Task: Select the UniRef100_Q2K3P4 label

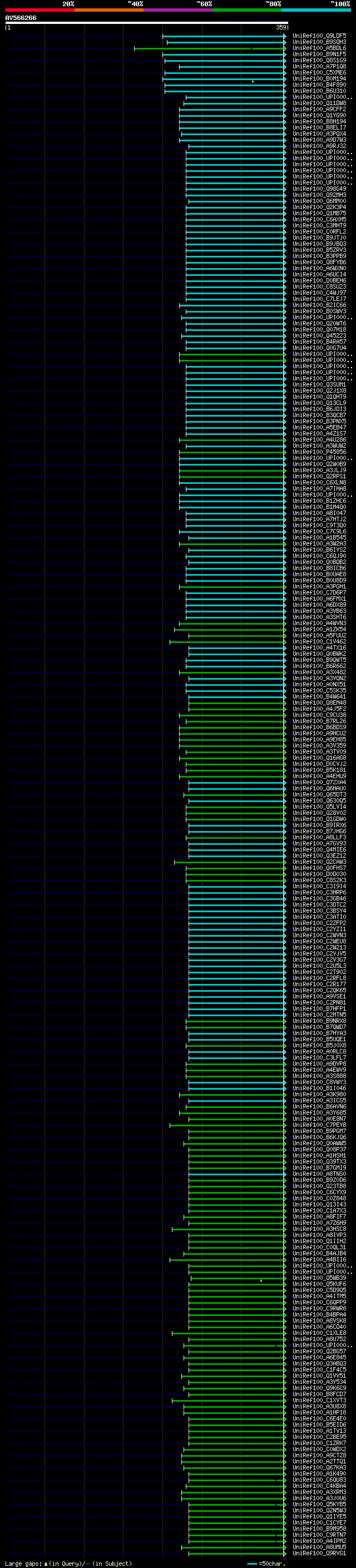Action: 319,207
